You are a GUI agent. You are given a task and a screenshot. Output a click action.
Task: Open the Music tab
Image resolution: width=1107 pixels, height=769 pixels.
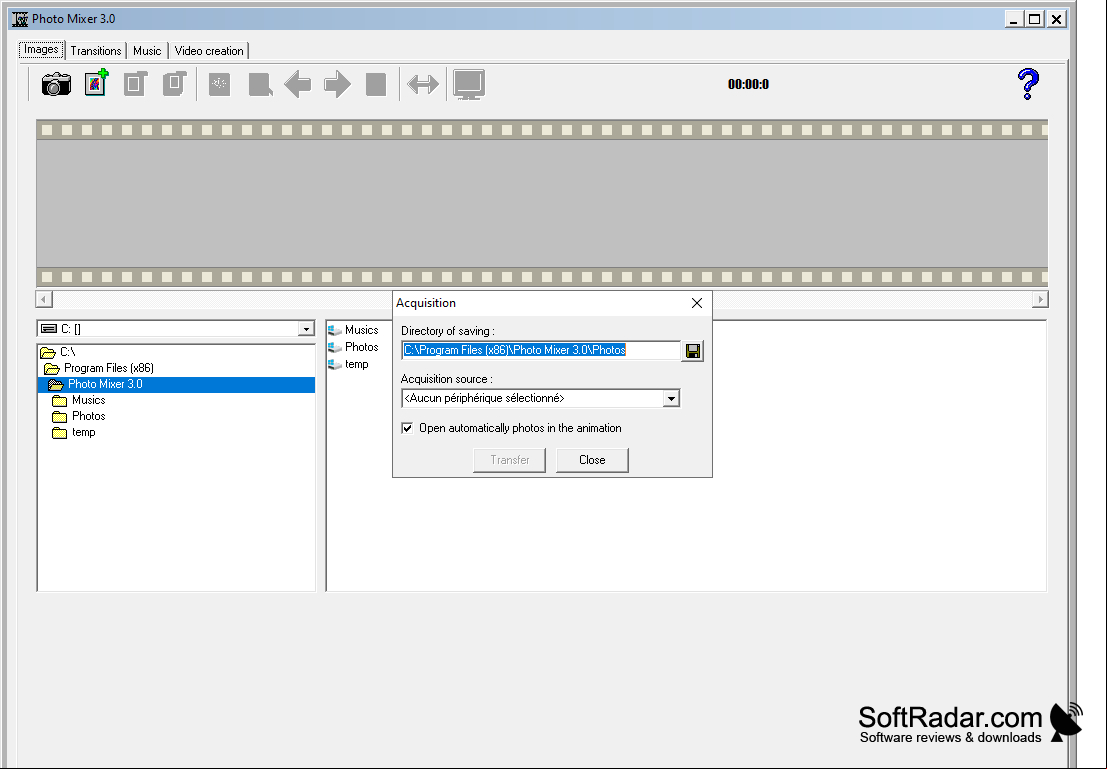[147, 51]
